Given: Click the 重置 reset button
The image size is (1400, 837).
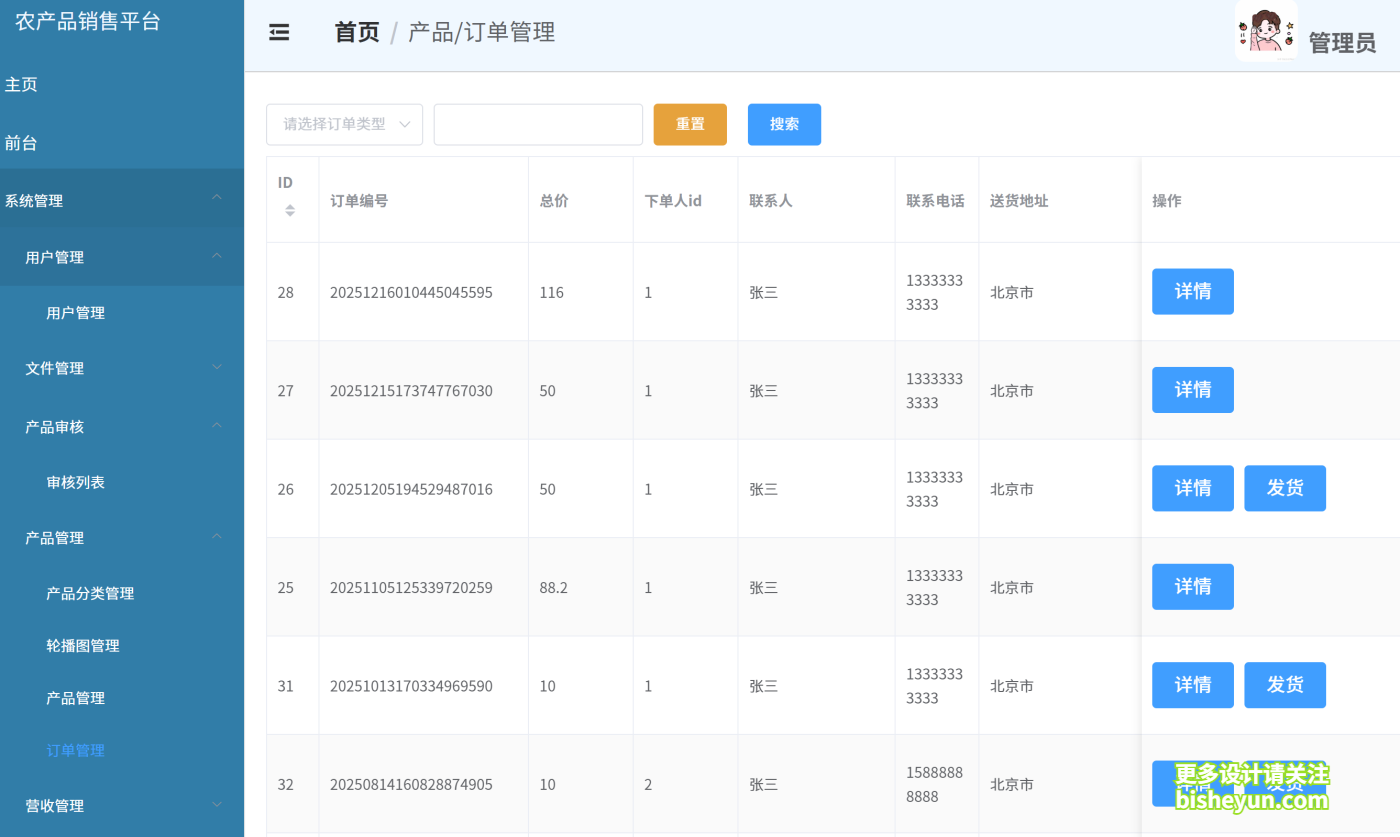Looking at the screenshot, I should coord(690,124).
